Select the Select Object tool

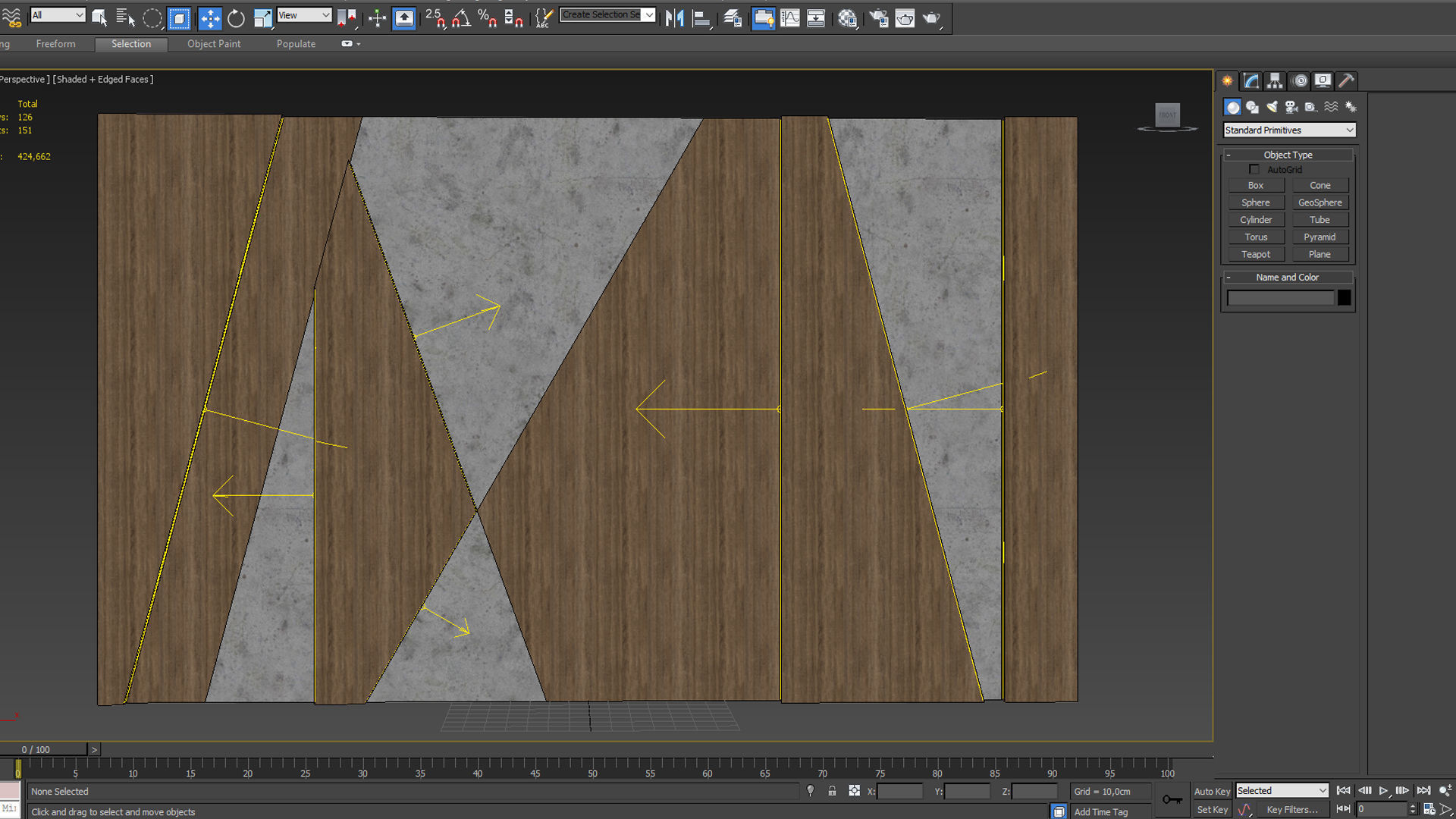(x=99, y=17)
